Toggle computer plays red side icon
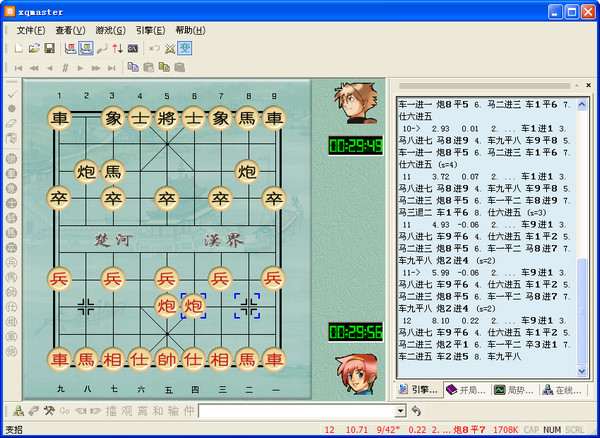This screenshot has height=438, width=600. (70, 48)
